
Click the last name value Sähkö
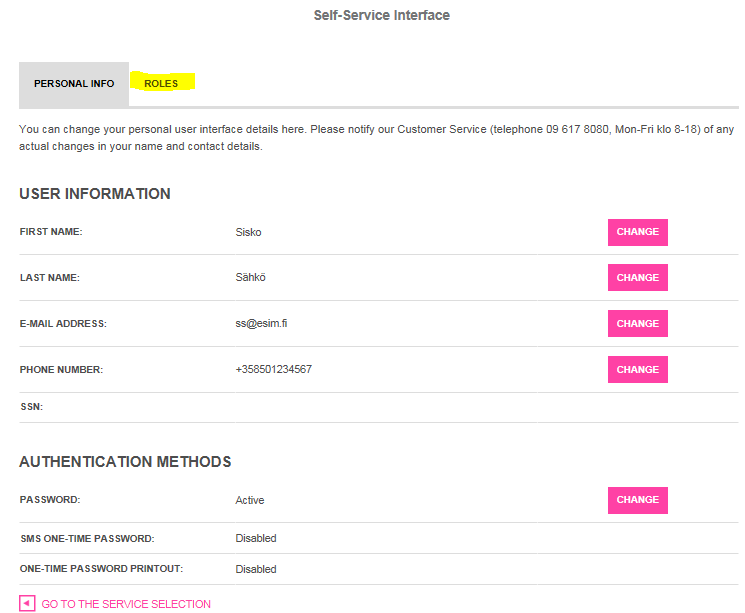click(x=250, y=277)
